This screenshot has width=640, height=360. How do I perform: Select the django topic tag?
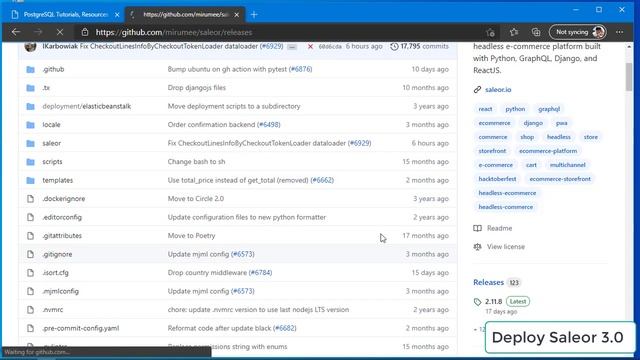(533, 123)
